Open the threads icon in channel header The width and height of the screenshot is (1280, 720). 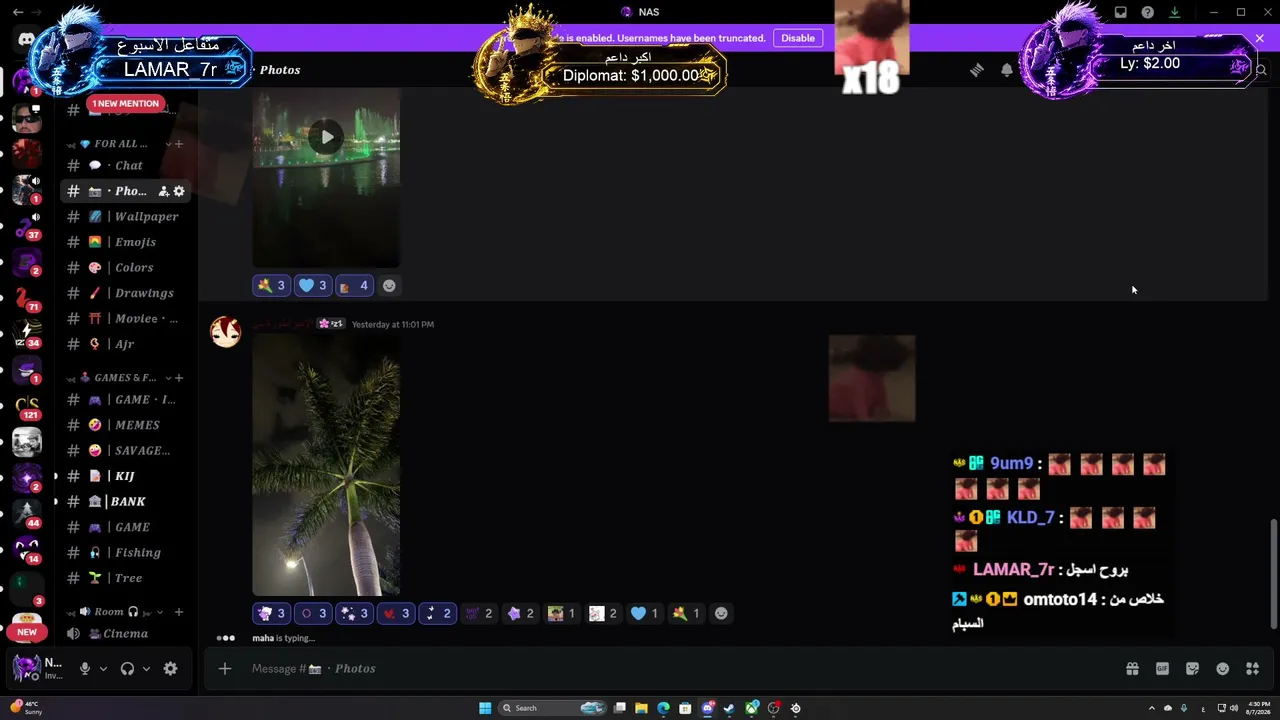(x=977, y=70)
